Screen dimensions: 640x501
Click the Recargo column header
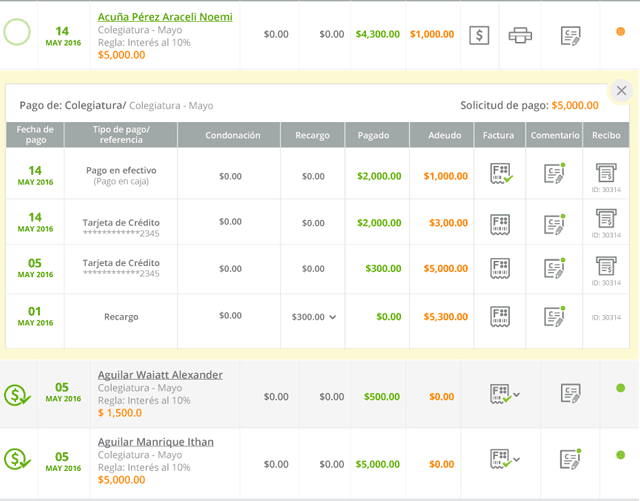pos(312,135)
